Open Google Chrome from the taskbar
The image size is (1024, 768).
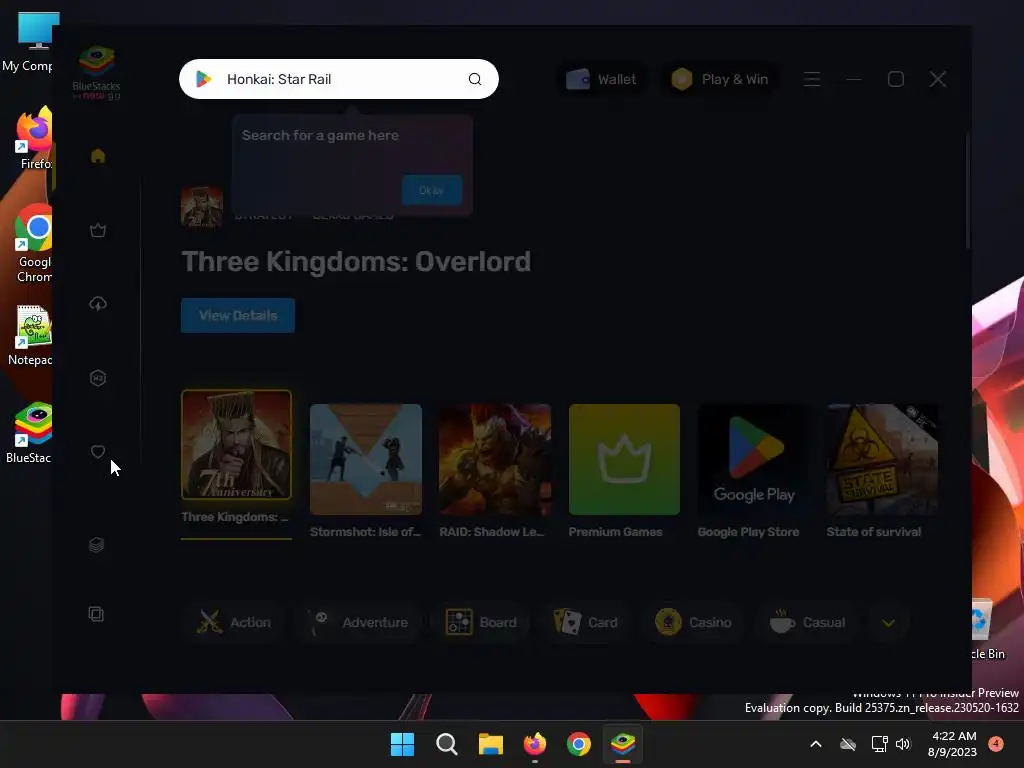[x=579, y=744]
